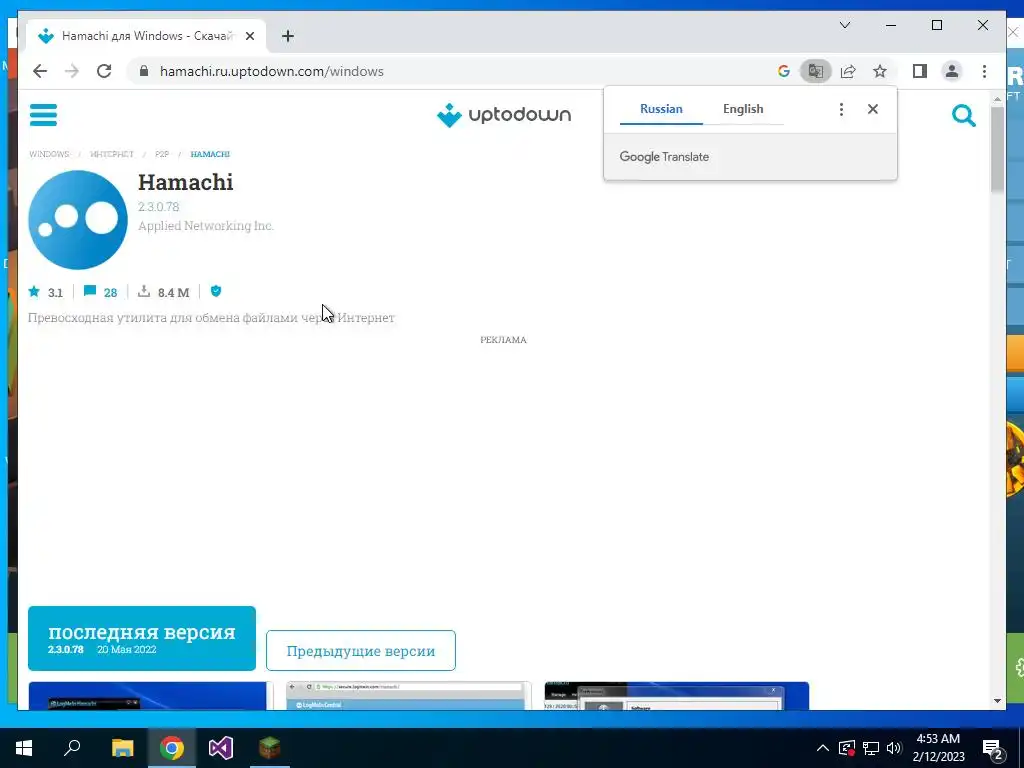Open File Explorer from taskbar

(122, 748)
